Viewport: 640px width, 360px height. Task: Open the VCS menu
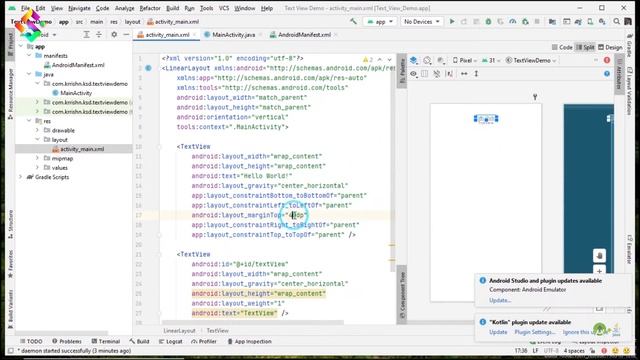tap(224, 8)
